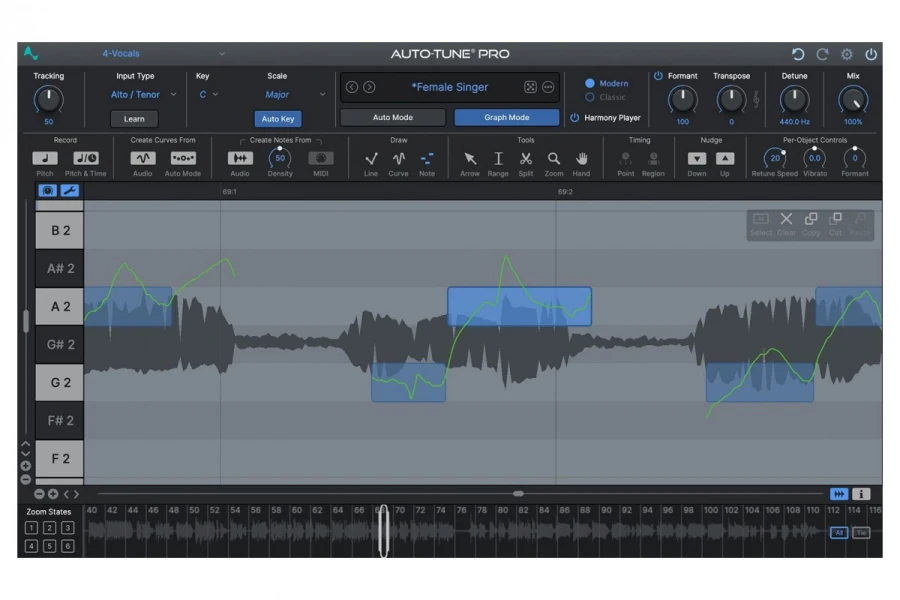This screenshot has width=900, height=600.
Task: Create curves from Audio icon
Action: pos(142,158)
